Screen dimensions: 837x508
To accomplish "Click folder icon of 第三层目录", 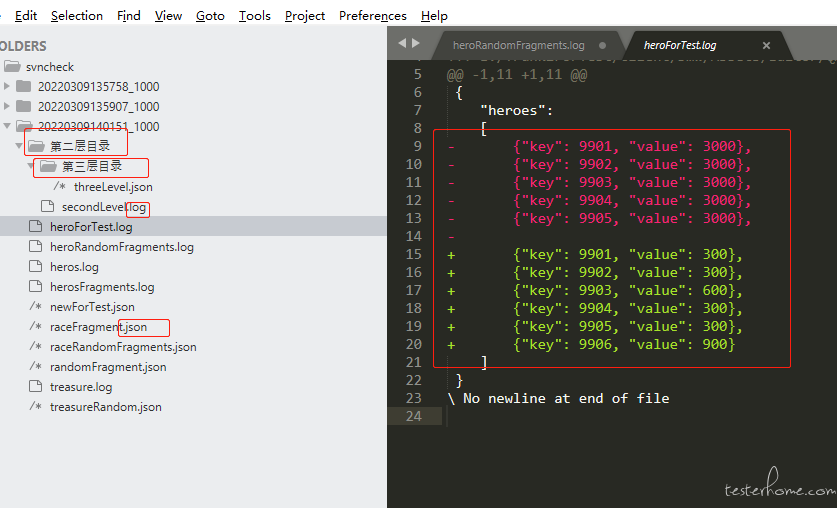I will 48,166.
